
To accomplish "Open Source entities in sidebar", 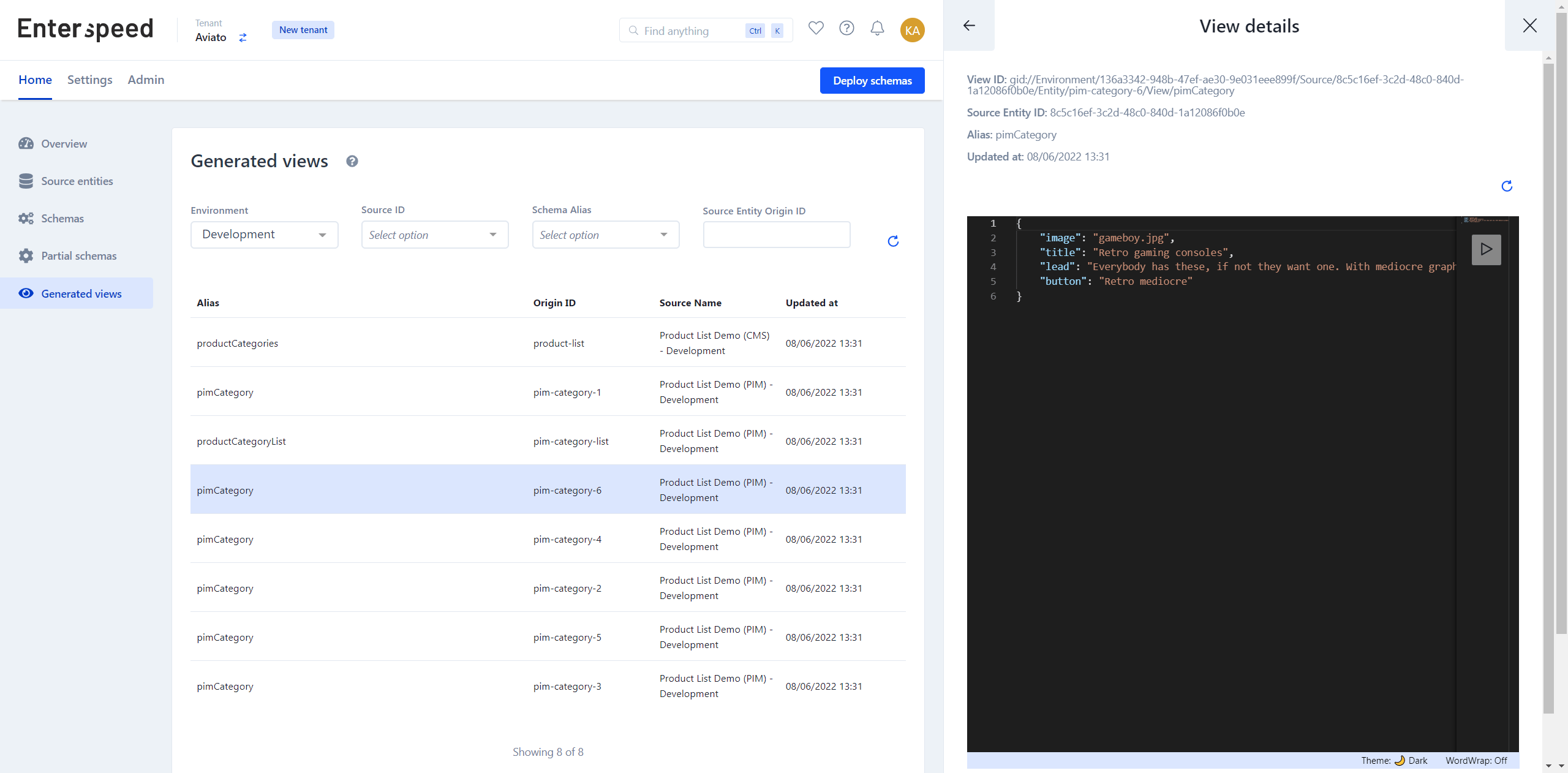I will [x=77, y=181].
